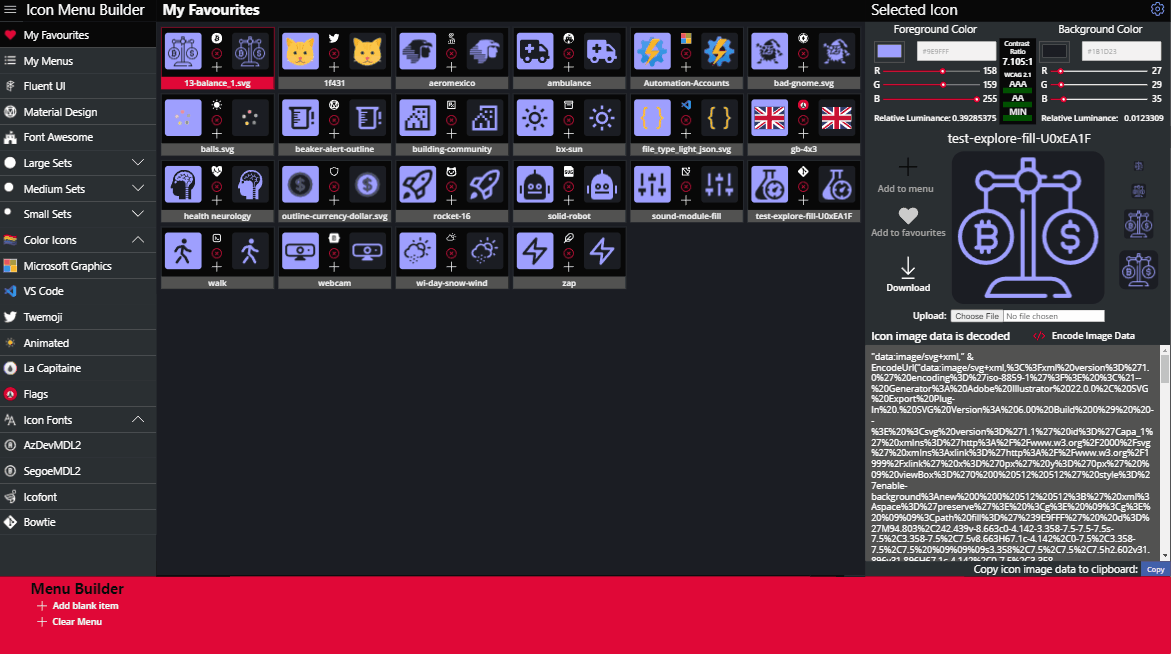
Task: Select the ambulance icon thumbnail
Action: (534, 50)
